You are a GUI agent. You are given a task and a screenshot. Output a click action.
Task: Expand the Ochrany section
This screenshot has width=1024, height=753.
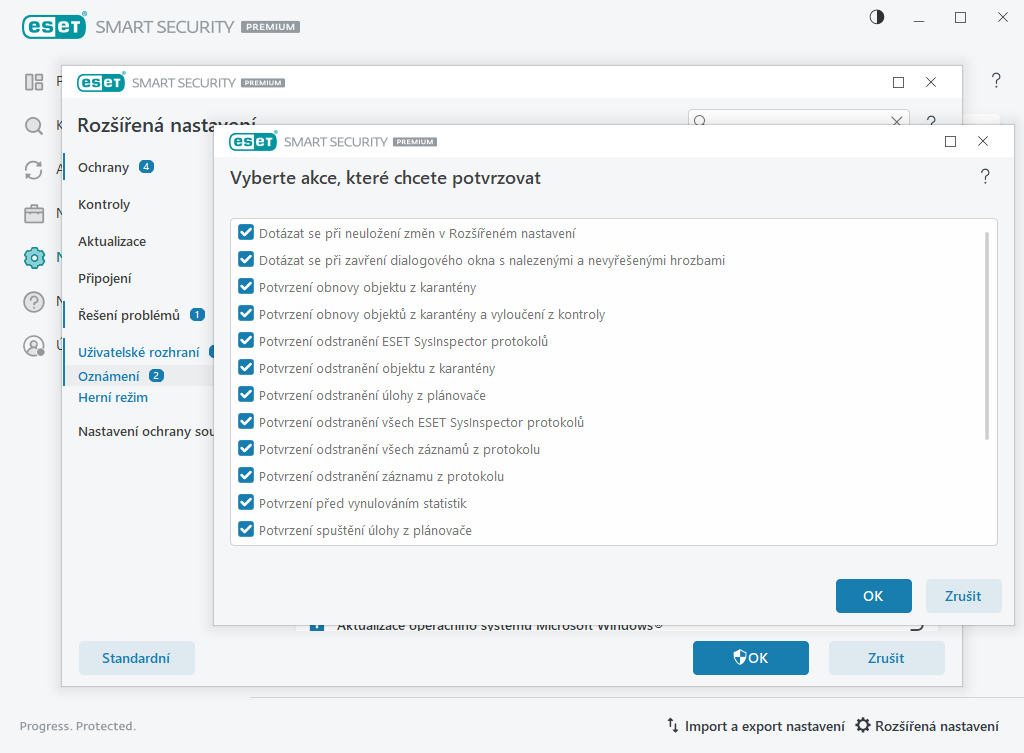pos(104,167)
